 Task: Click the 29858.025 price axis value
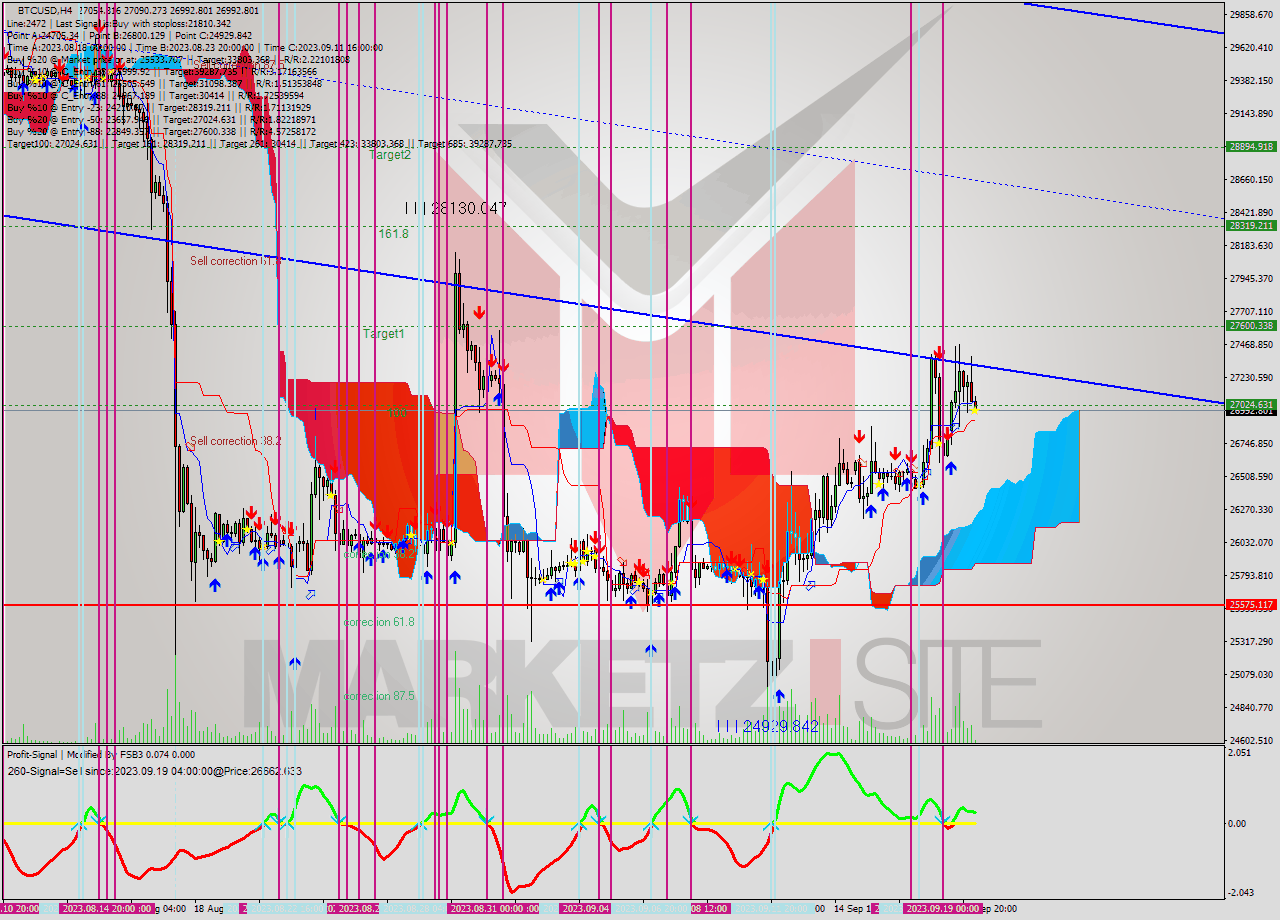tap(1252, 15)
